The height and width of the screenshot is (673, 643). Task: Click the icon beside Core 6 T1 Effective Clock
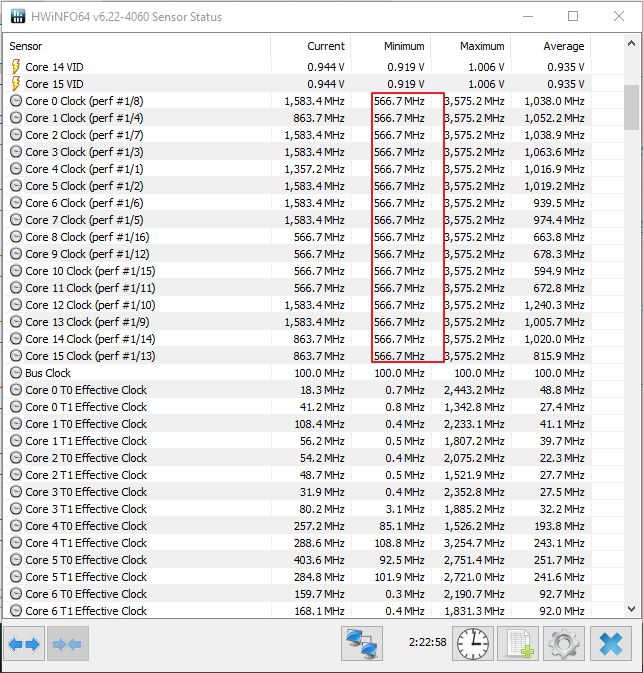[x=16, y=611]
